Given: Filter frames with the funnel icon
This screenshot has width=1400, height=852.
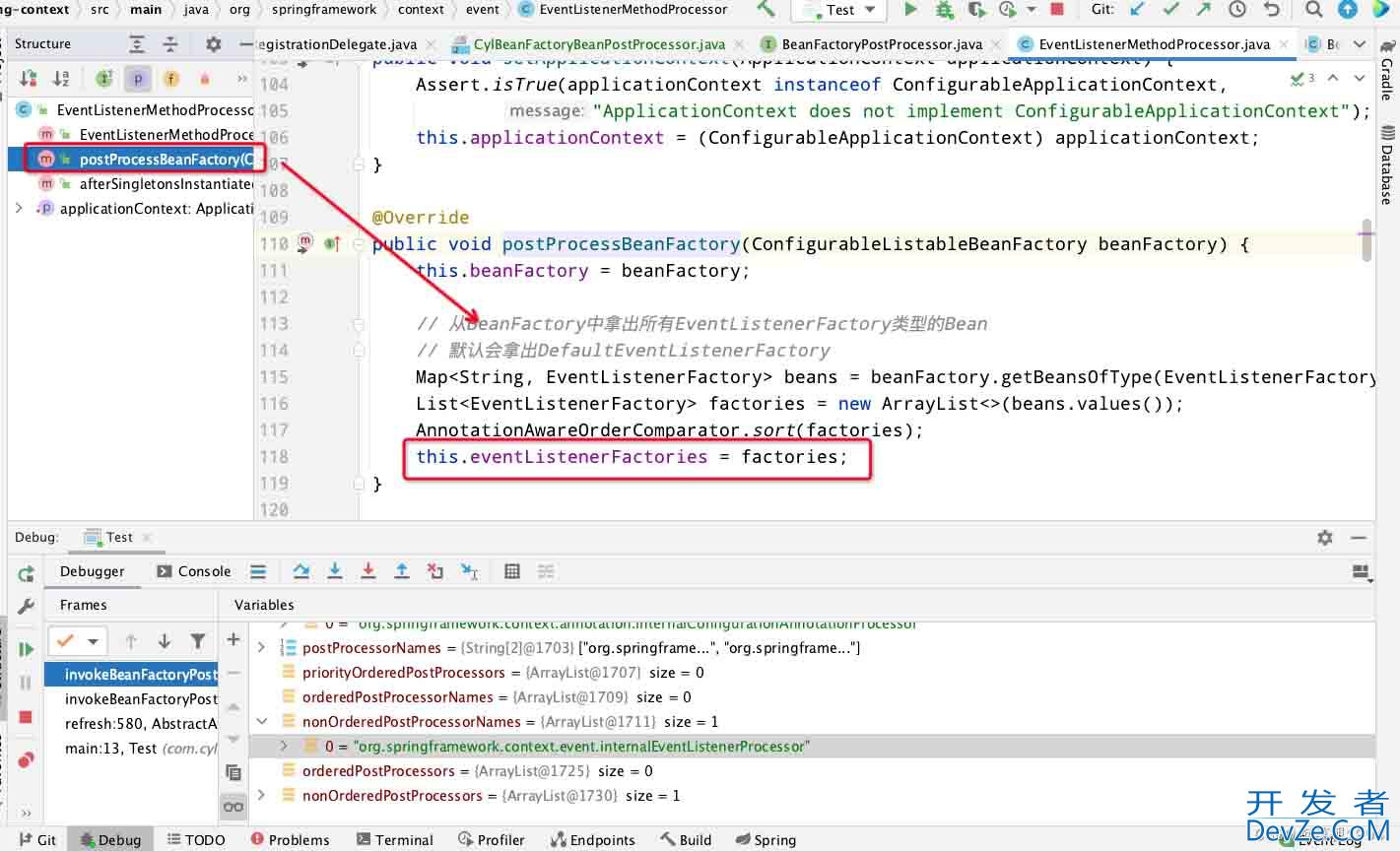Looking at the screenshot, I should click(x=198, y=641).
